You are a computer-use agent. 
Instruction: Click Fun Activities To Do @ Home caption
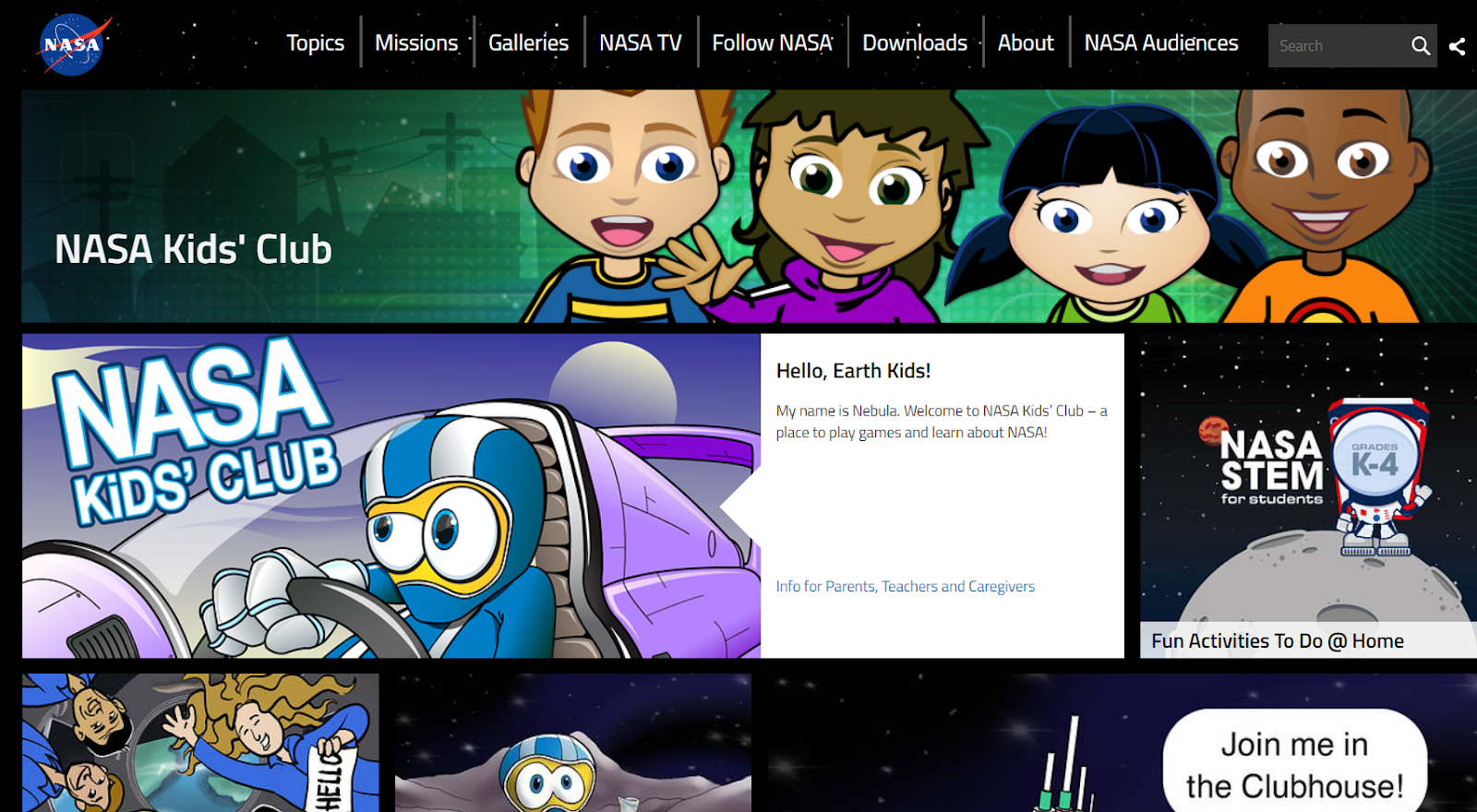coord(1278,641)
